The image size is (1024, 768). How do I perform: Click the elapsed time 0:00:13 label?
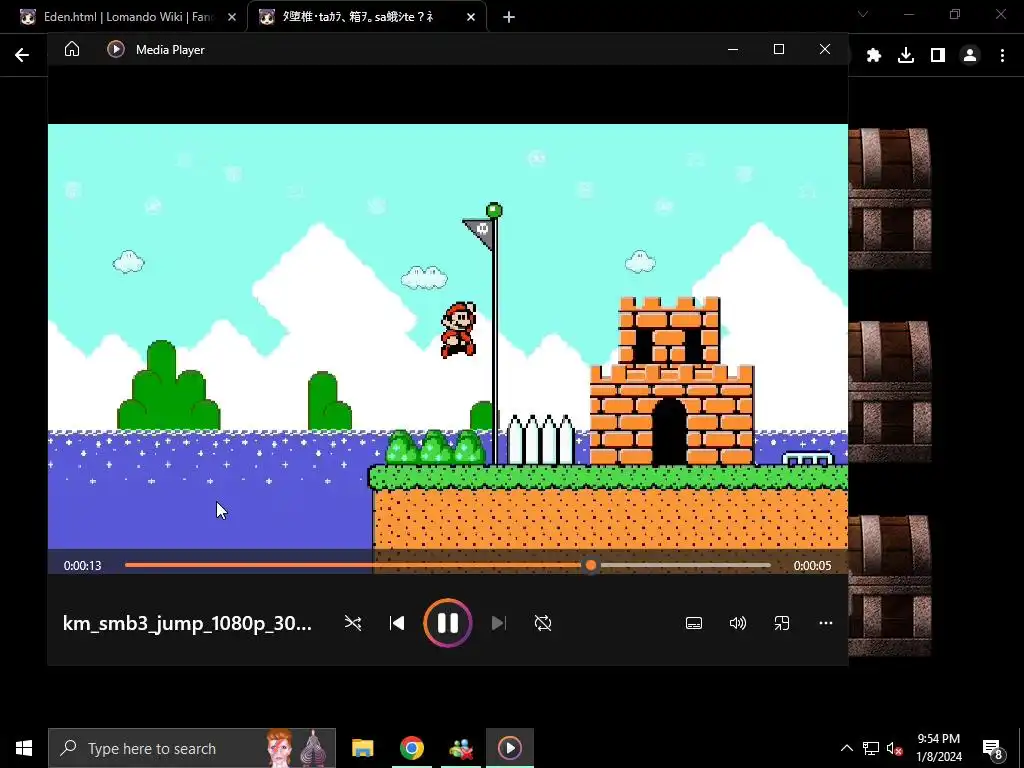tap(82, 566)
